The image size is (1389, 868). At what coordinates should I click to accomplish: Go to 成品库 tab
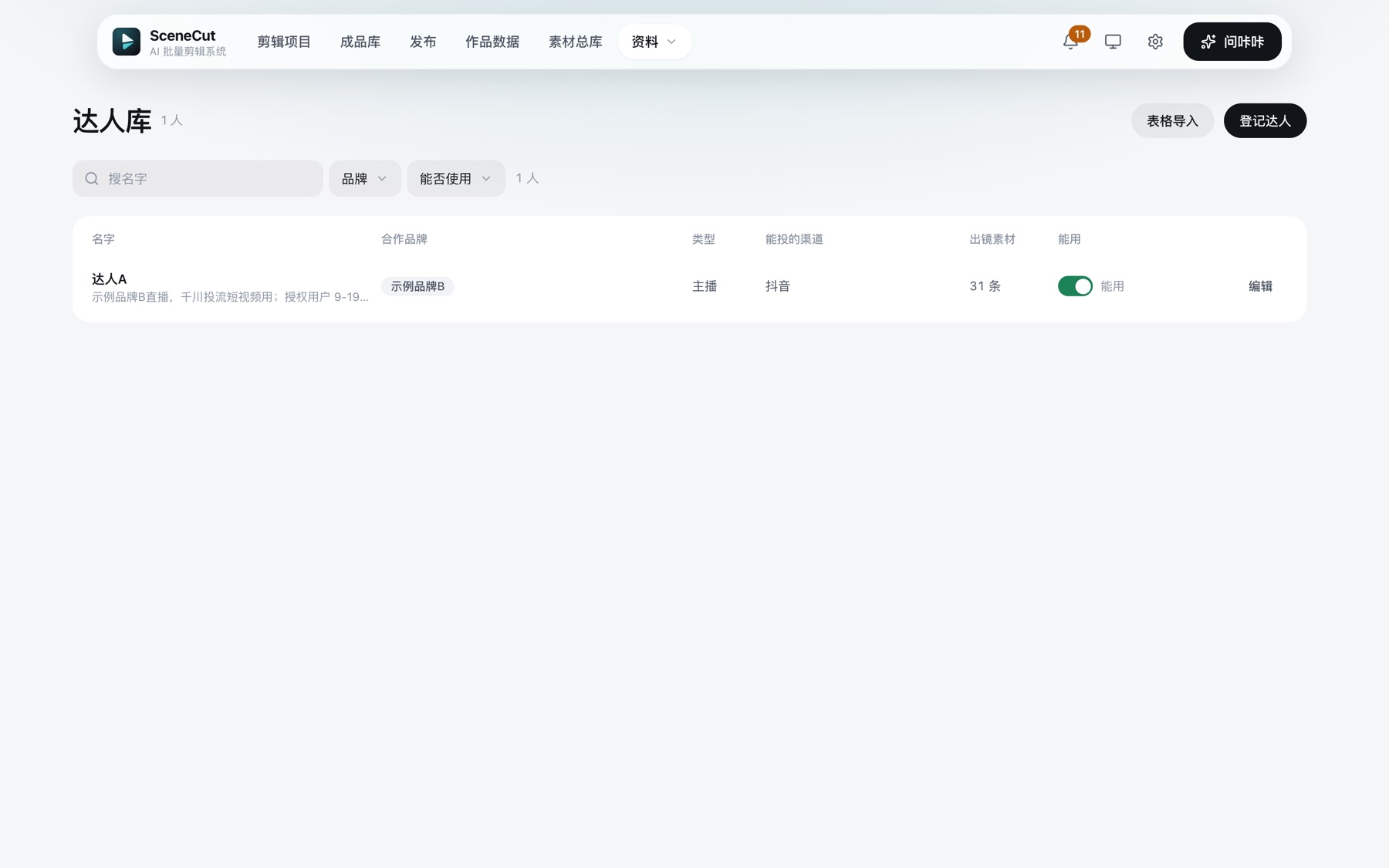point(360,42)
